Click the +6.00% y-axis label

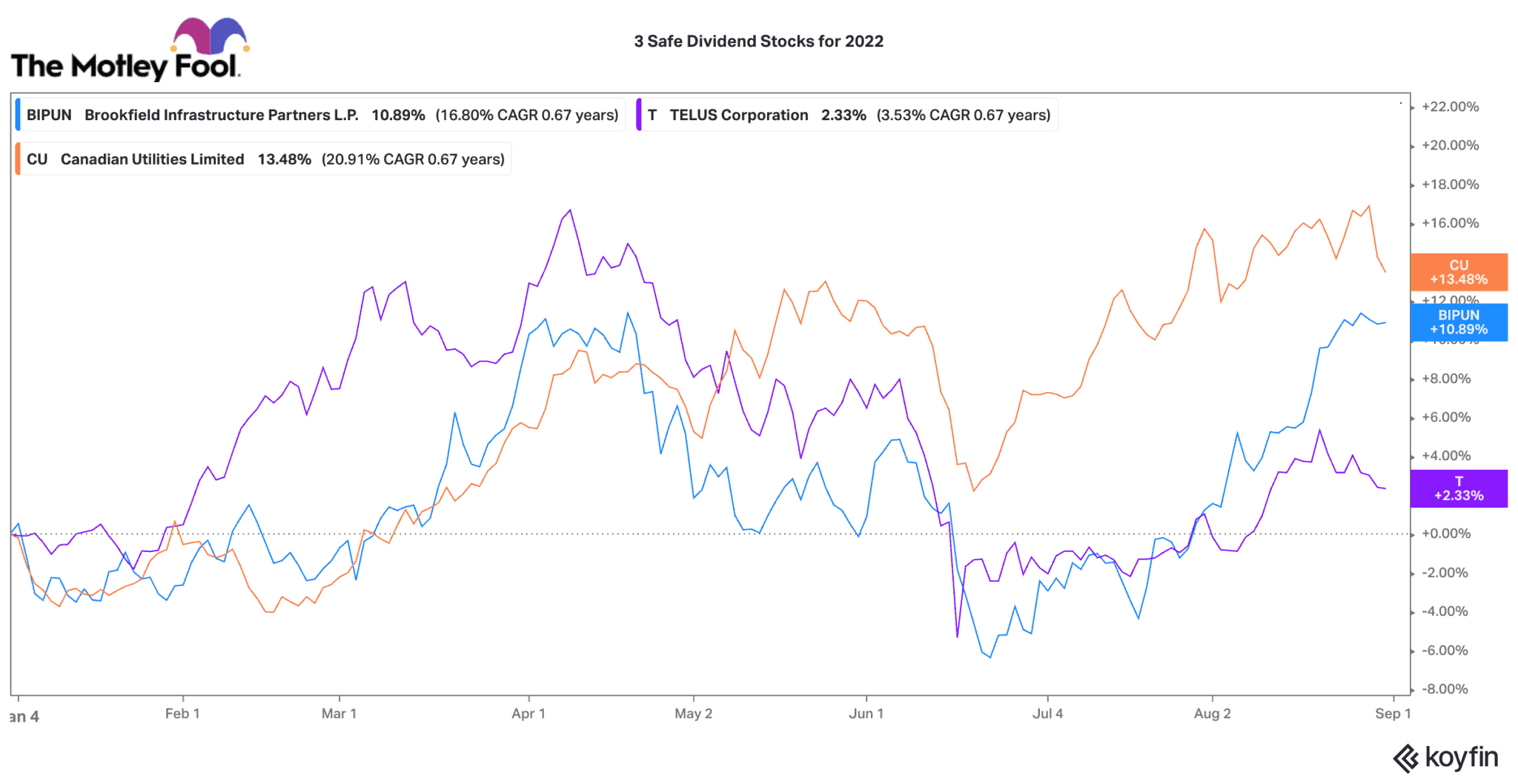tap(1446, 417)
